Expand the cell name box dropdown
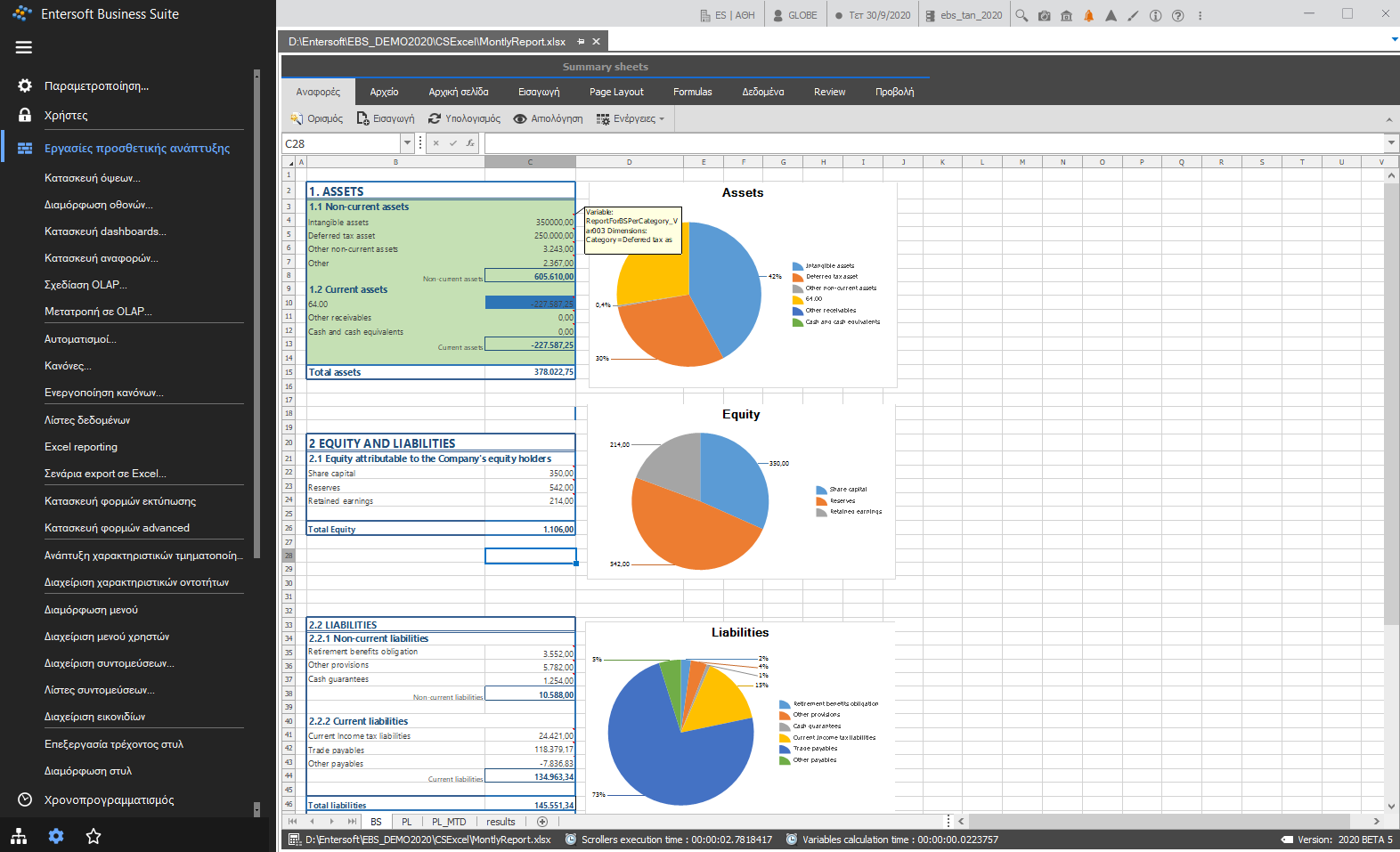Viewport: 1400px width, 852px height. (407, 142)
